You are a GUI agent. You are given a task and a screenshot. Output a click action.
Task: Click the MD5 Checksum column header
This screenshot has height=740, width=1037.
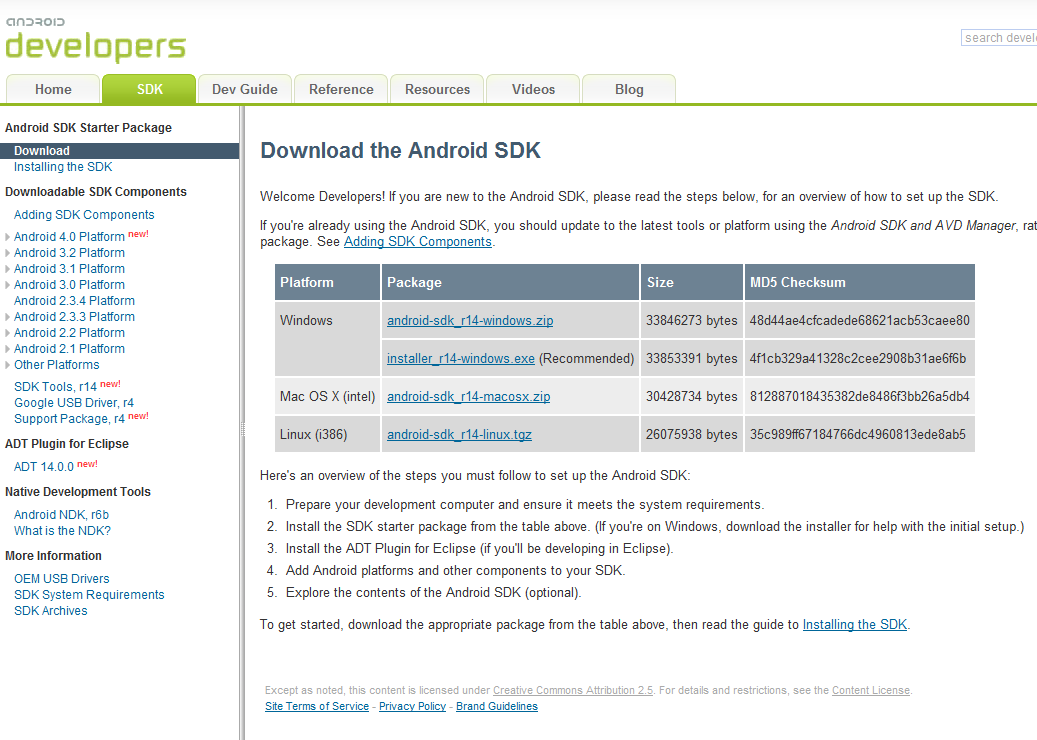(860, 282)
